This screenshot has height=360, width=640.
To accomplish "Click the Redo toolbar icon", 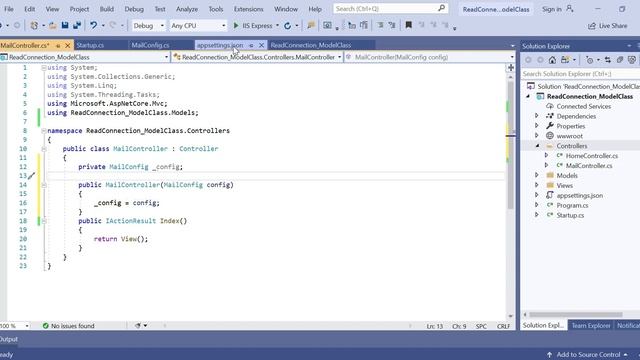I will point(113,25).
